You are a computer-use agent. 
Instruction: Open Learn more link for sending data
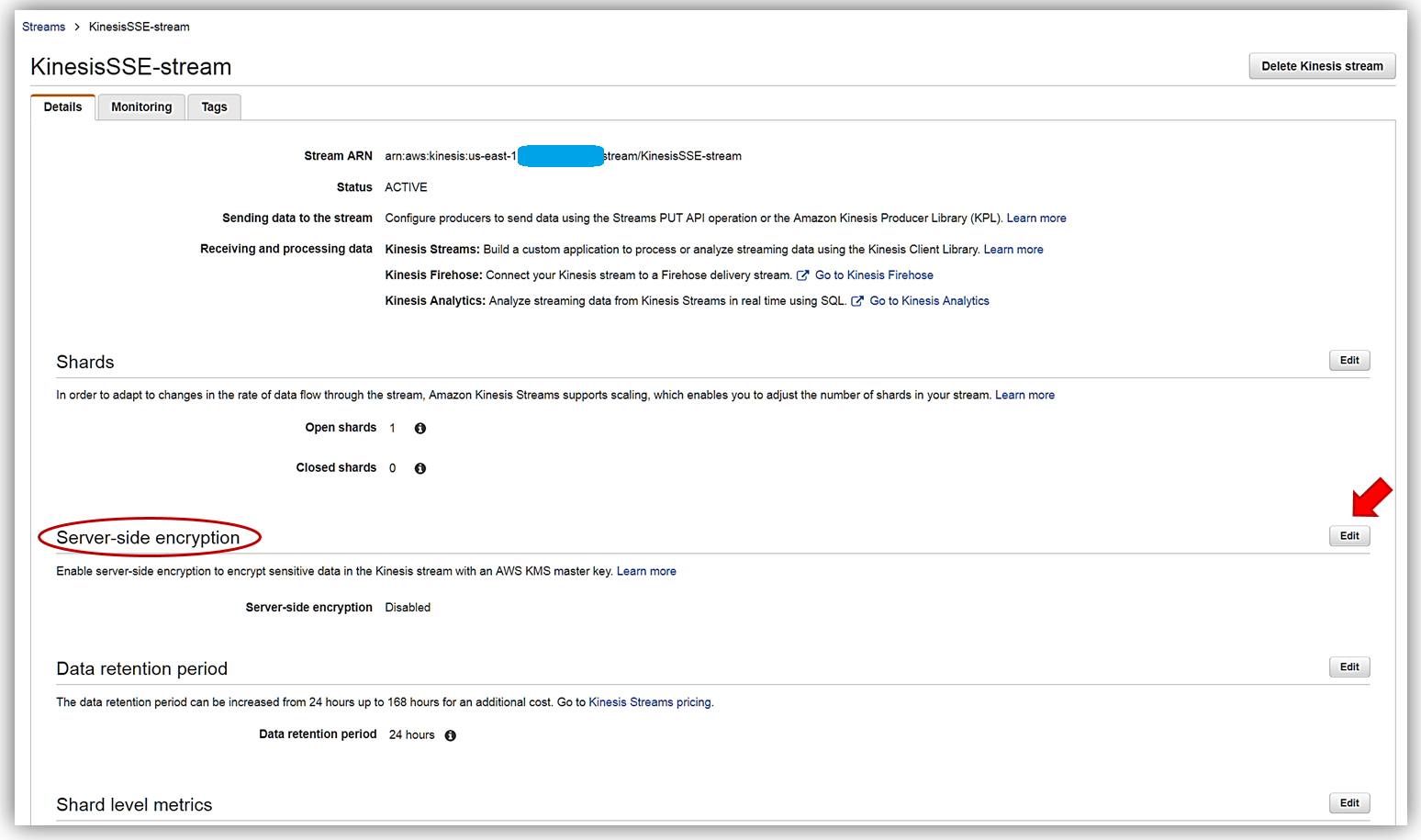[x=1035, y=218]
